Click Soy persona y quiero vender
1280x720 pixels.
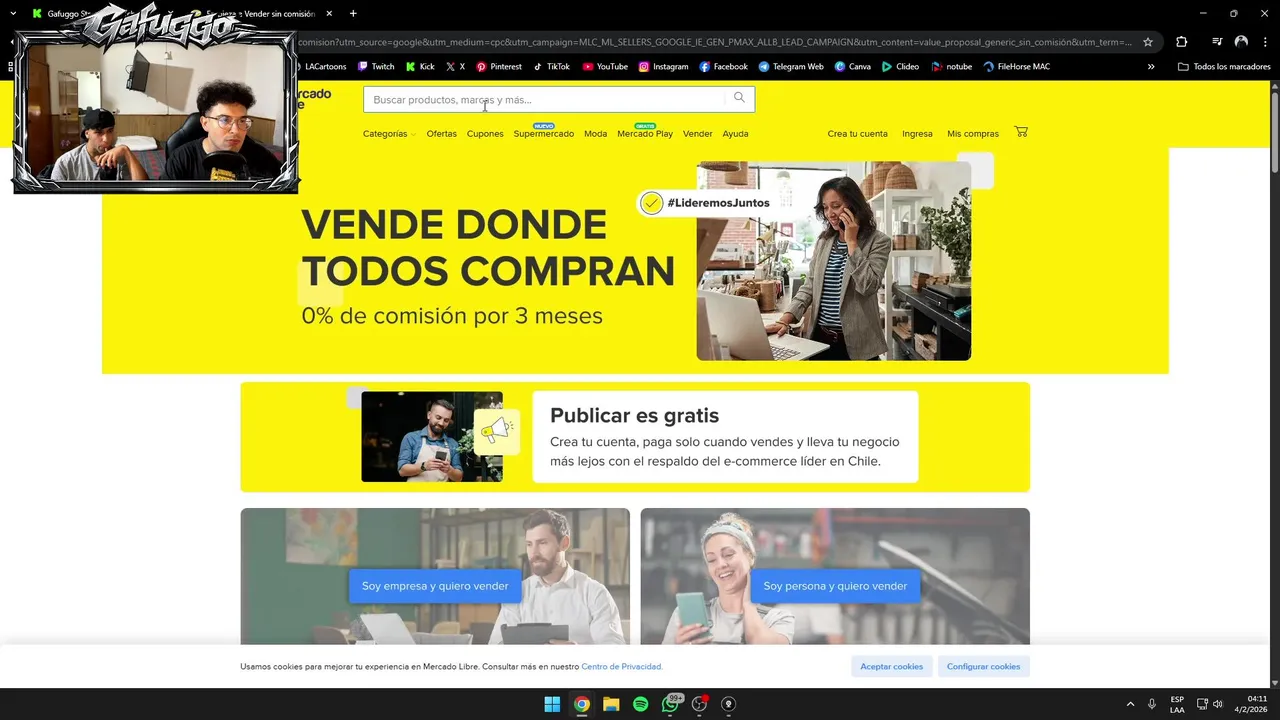[835, 586]
